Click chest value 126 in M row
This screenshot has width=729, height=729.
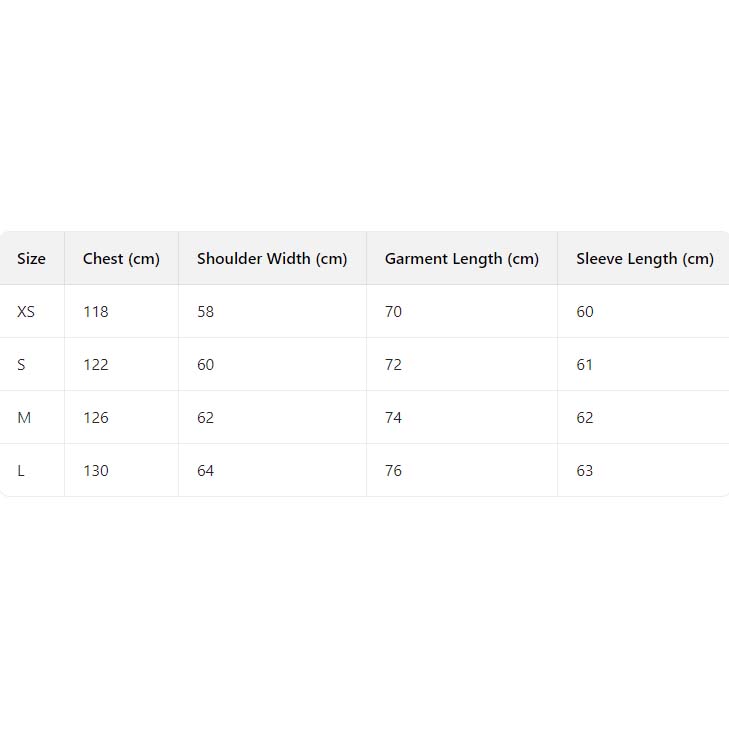pos(96,418)
